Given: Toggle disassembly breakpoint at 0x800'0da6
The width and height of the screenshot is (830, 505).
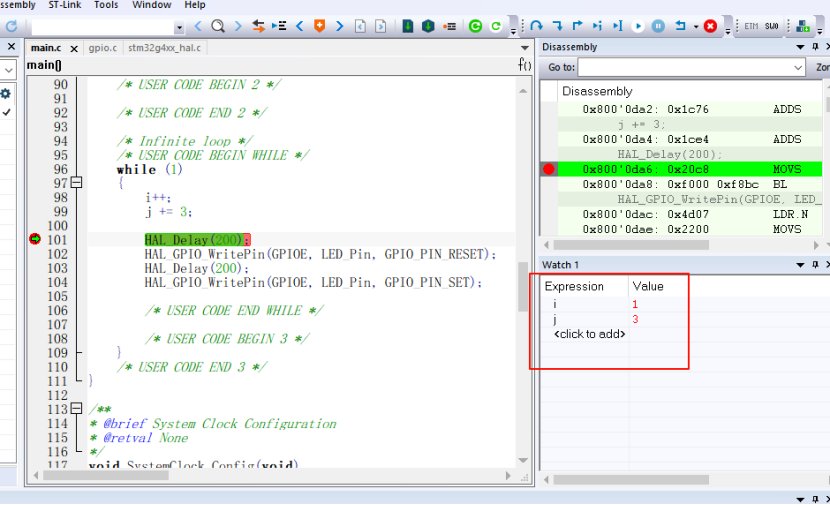Looking at the screenshot, I should pyautogui.click(x=549, y=169).
